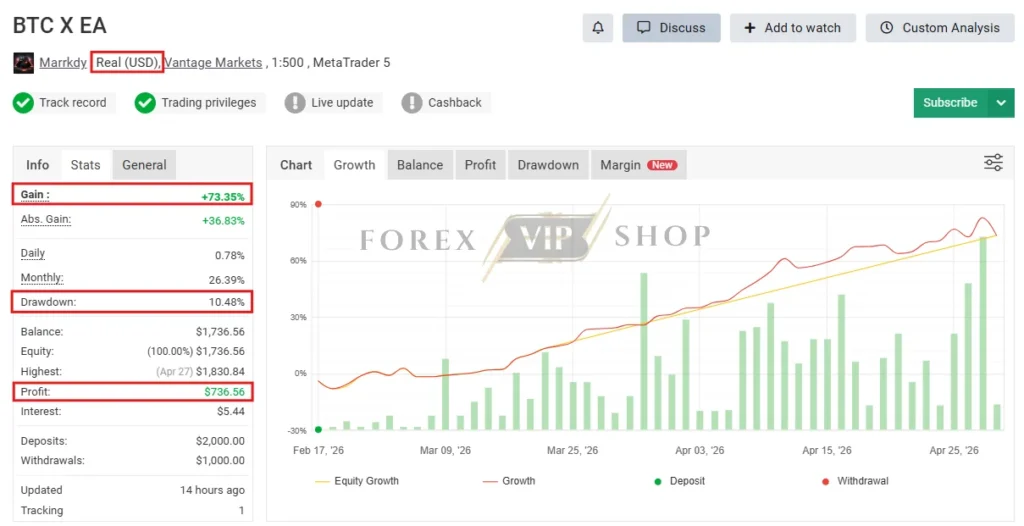Open the Vantage Markets link
This screenshot has width=1024, height=526.
pyautogui.click(x=214, y=63)
